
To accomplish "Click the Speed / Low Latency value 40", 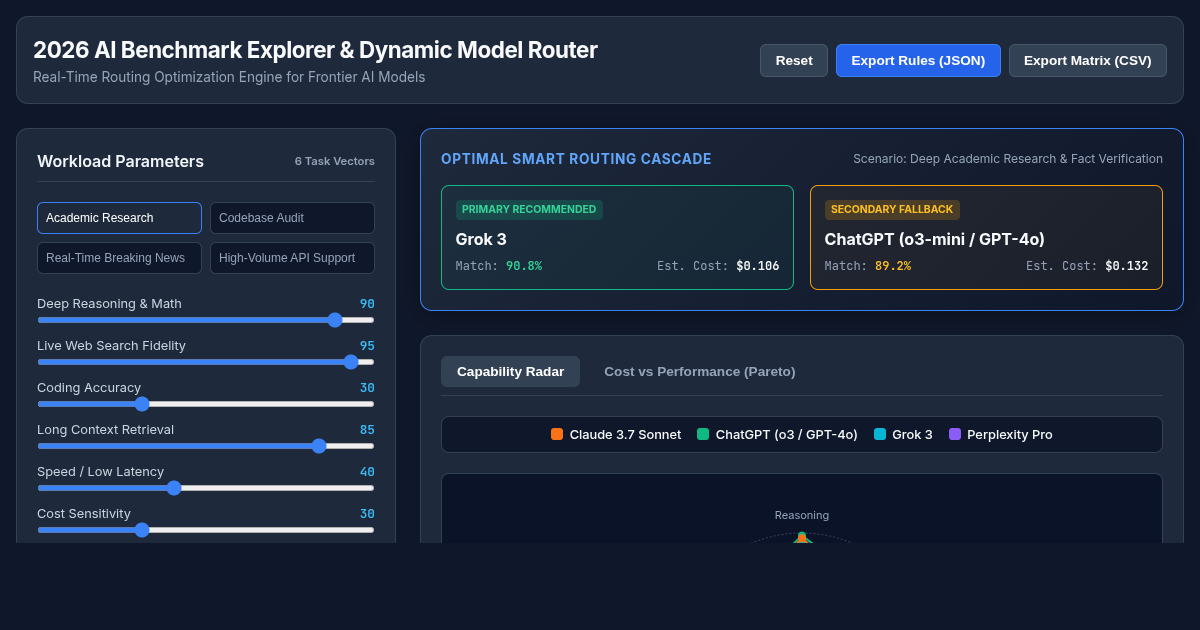I will pyautogui.click(x=367, y=472).
